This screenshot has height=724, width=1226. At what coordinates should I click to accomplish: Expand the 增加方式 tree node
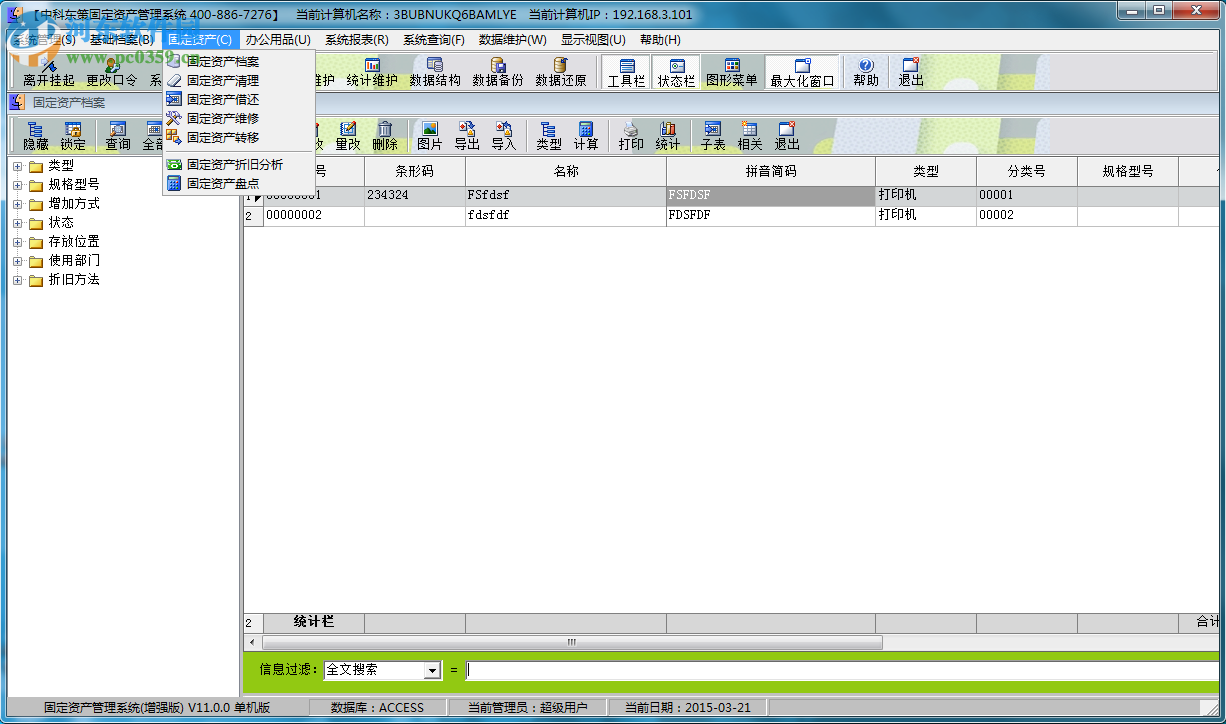[x=17, y=204]
